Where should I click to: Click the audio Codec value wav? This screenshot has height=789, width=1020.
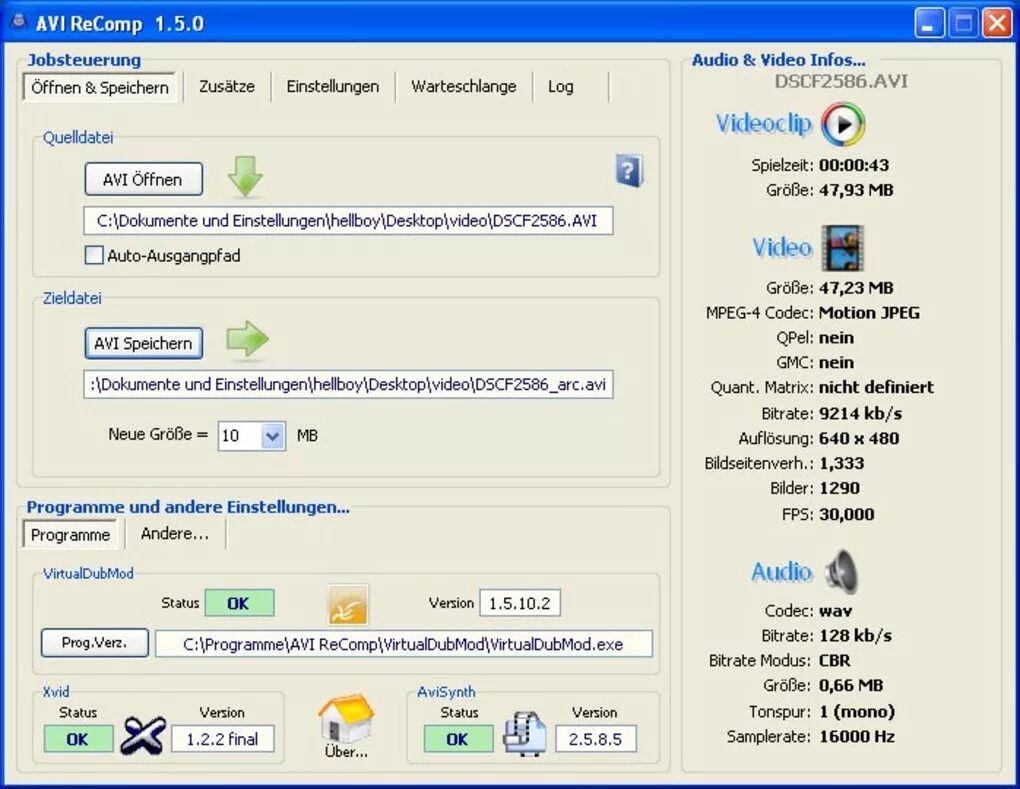pyautogui.click(x=835, y=611)
